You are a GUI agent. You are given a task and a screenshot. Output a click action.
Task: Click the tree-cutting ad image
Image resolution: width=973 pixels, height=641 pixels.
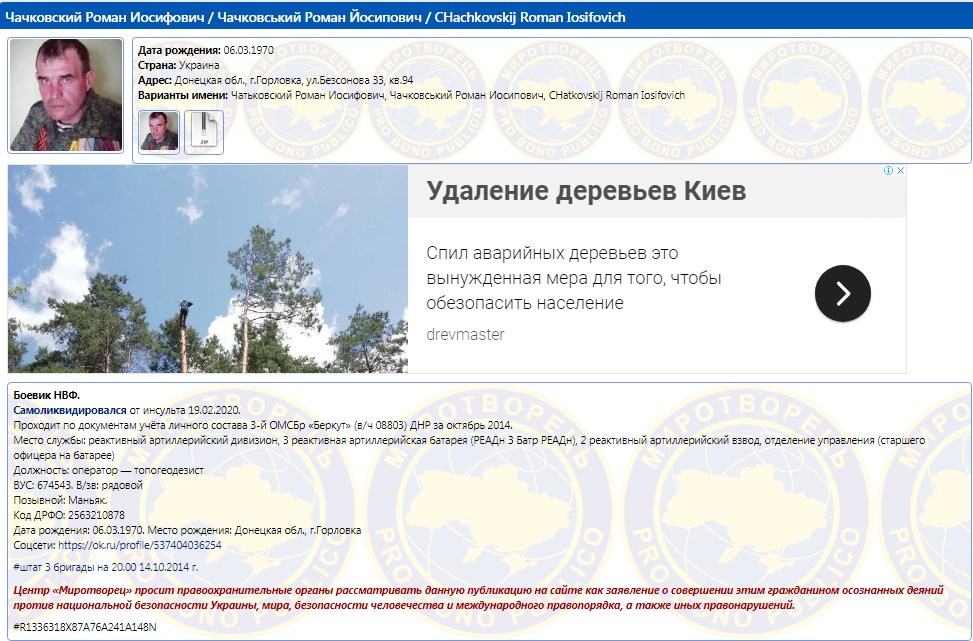pos(208,269)
